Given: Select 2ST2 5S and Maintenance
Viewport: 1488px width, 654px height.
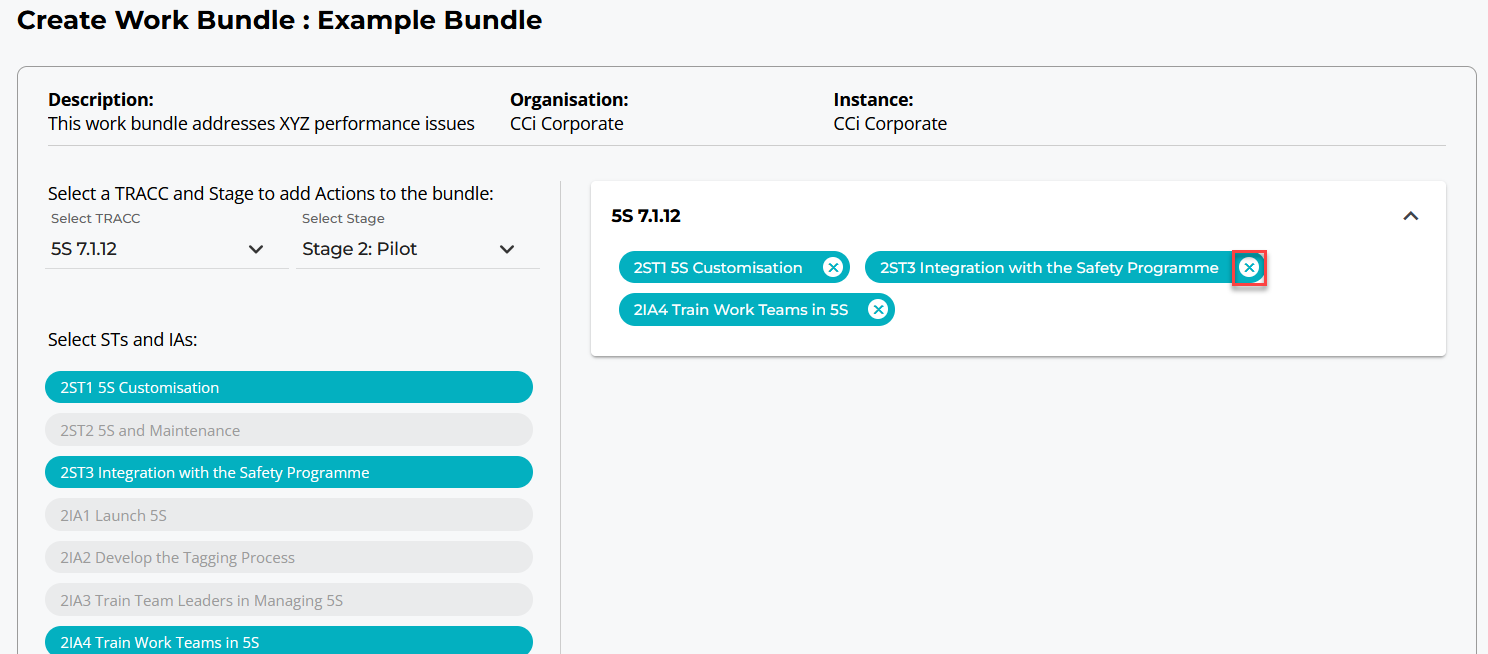Looking at the screenshot, I should tap(288, 430).
